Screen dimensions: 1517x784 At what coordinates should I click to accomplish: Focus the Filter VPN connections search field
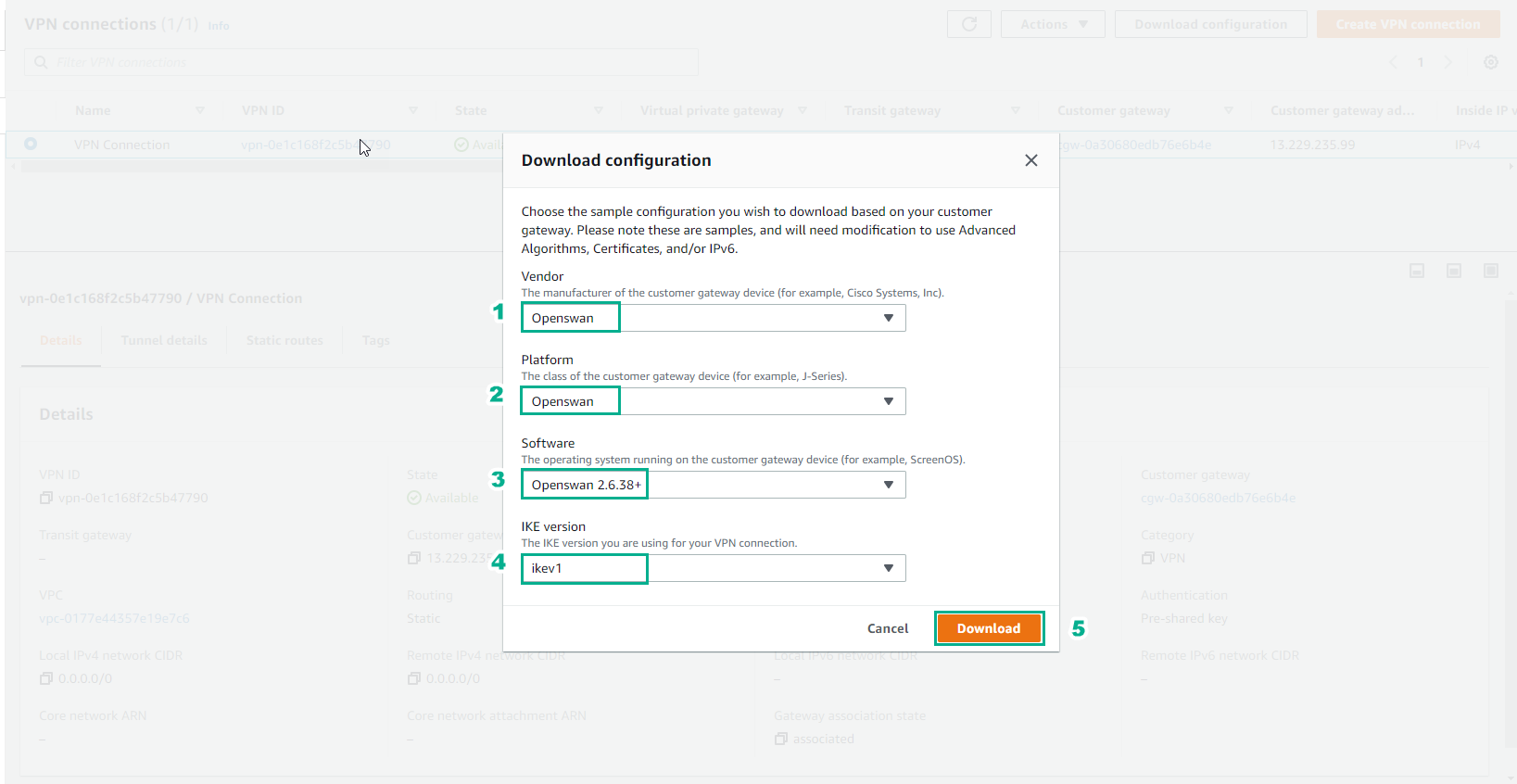point(361,62)
